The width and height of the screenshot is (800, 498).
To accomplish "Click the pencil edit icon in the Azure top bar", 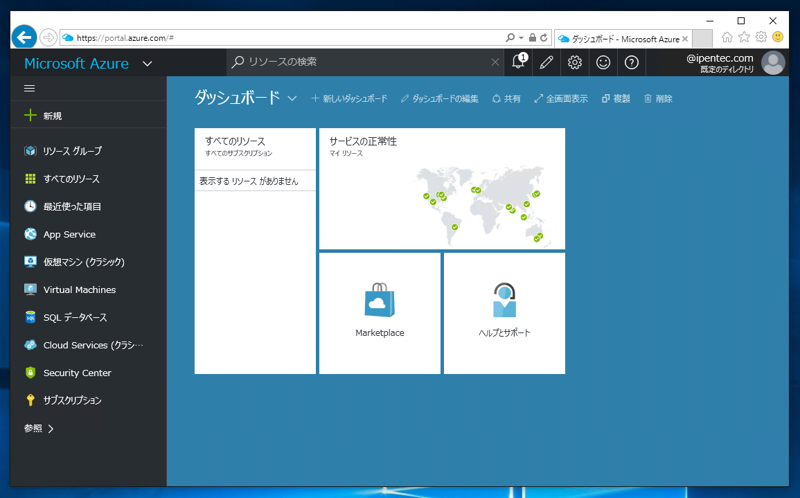I will click(546, 62).
